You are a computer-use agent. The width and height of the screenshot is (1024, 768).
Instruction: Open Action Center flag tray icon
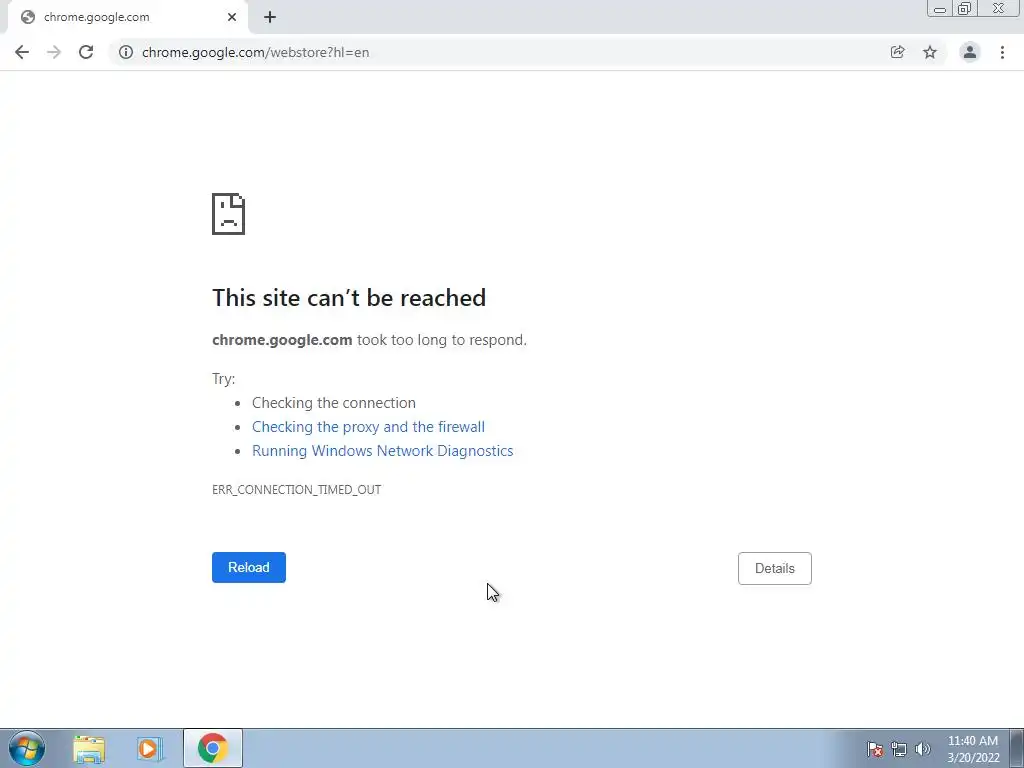(875, 749)
